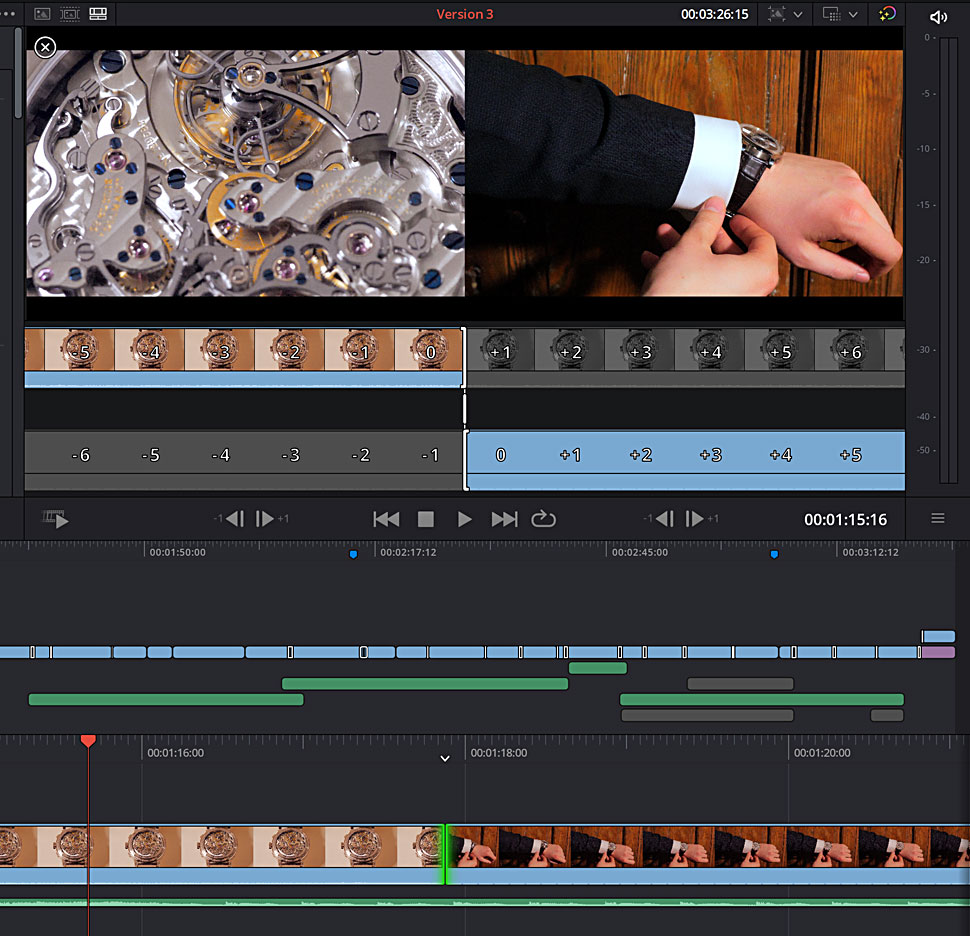Click the Fast Review playback icon

pyautogui.click(x=56, y=518)
